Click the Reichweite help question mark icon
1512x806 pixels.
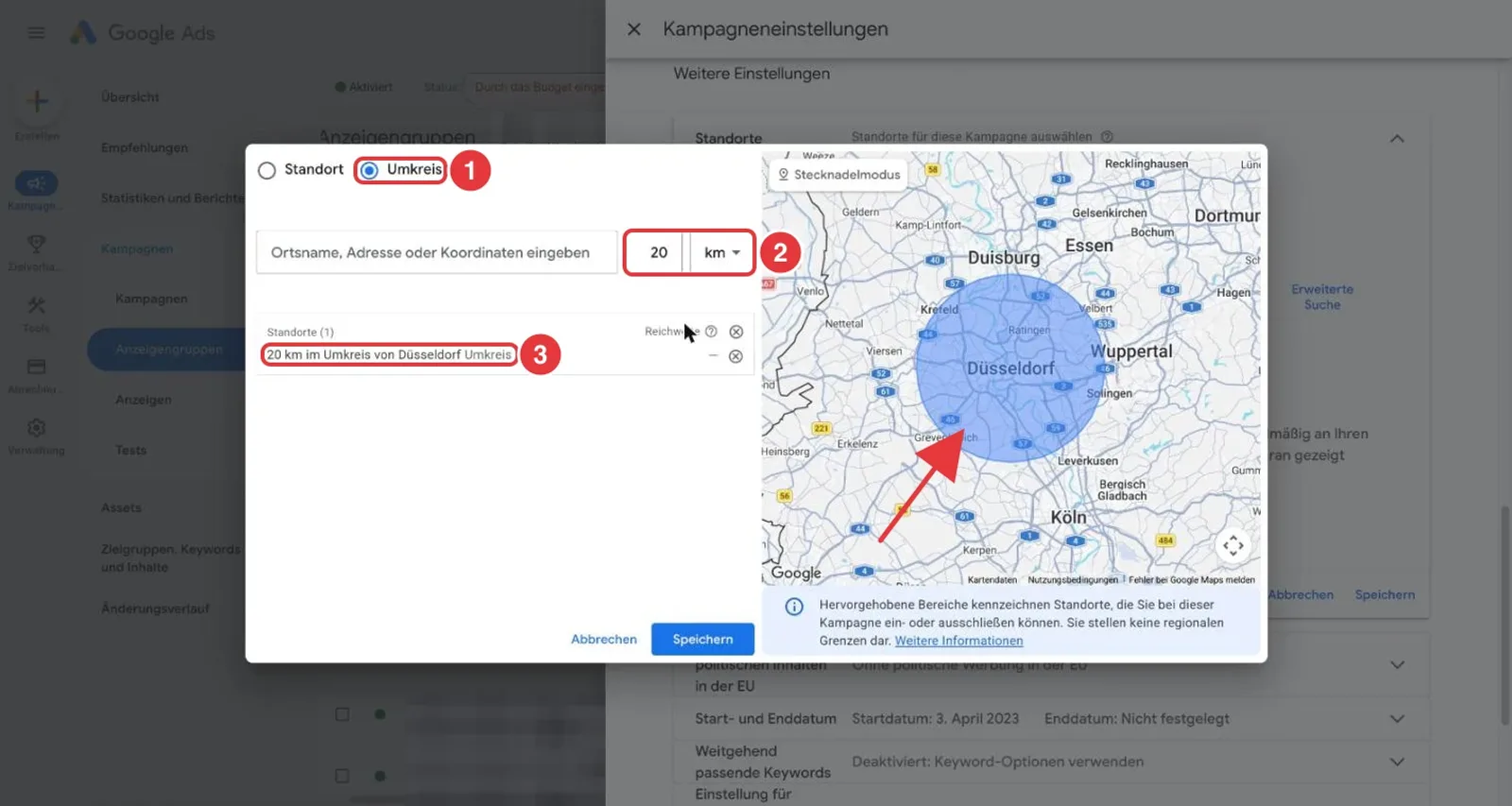click(x=711, y=332)
